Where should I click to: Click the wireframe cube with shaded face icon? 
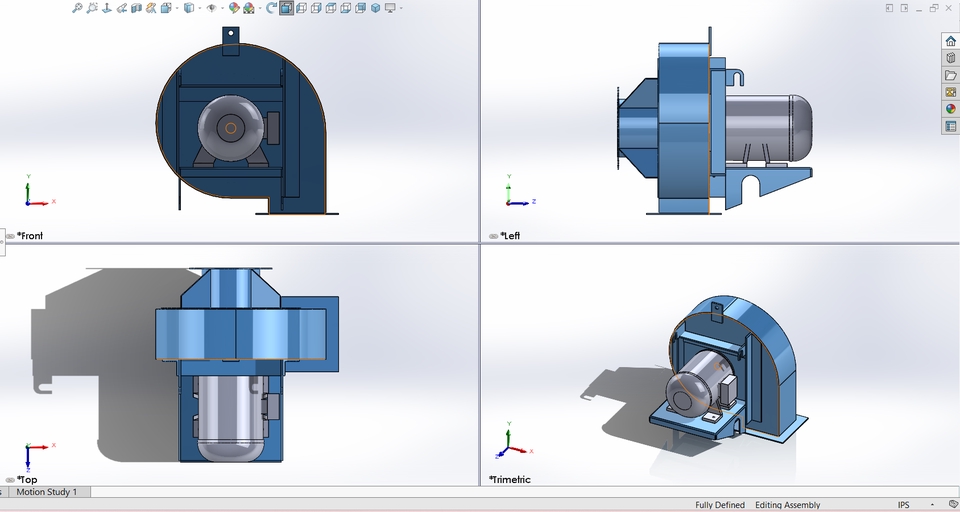point(361,8)
